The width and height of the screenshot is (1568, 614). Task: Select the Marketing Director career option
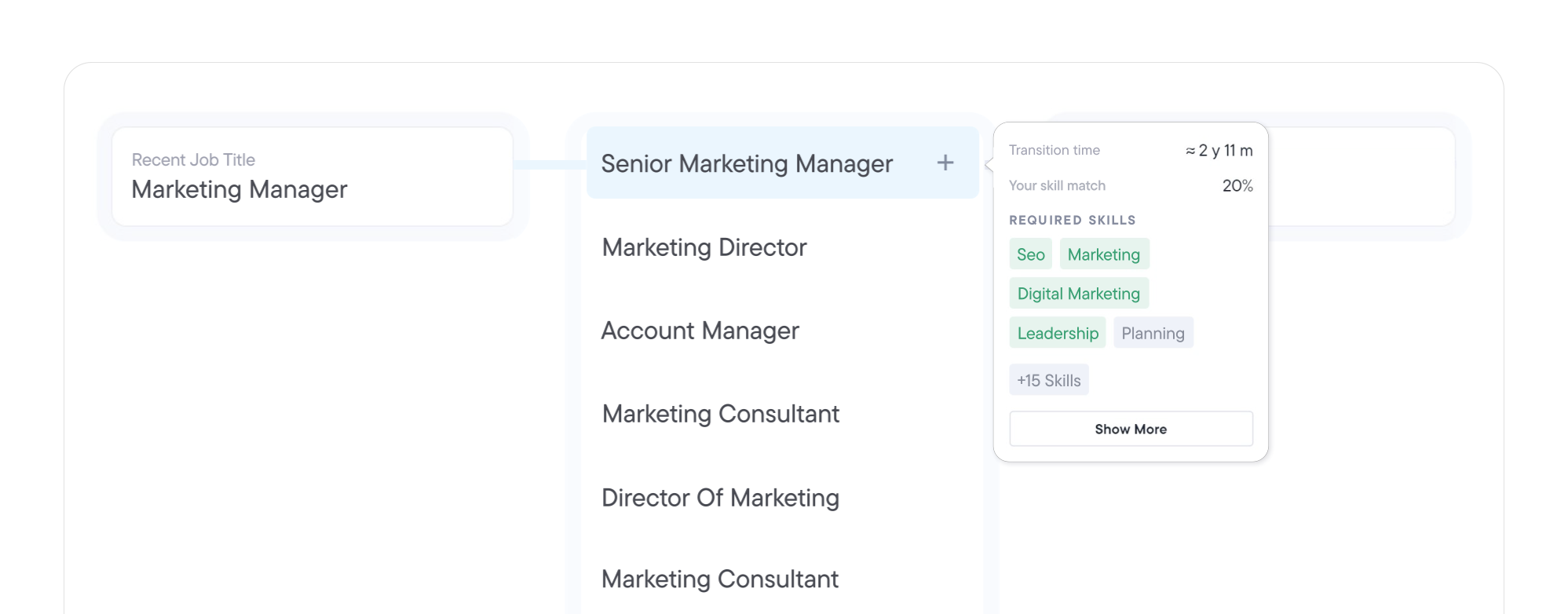[704, 247]
